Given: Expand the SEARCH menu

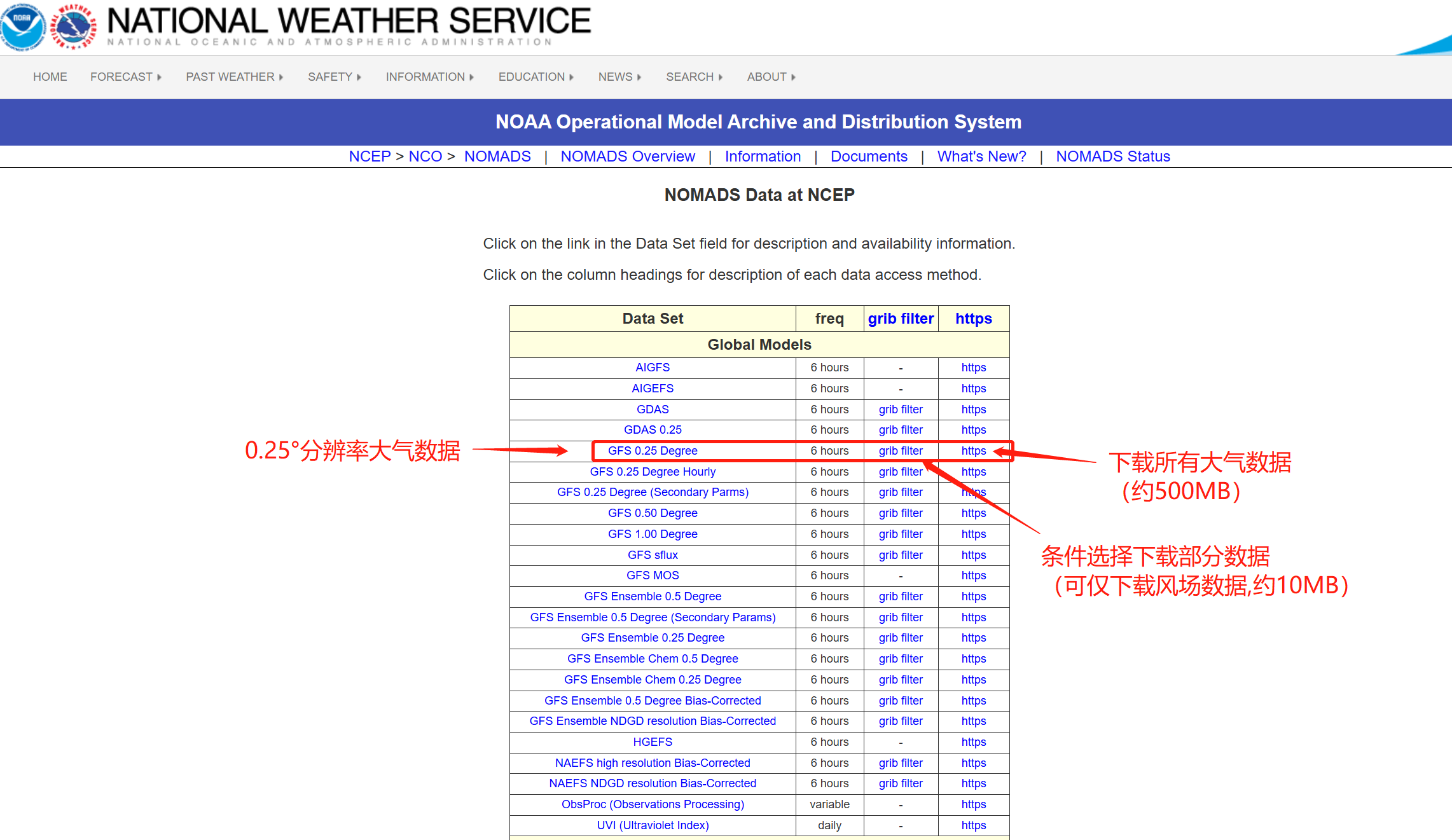Looking at the screenshot, I should 695,77.
